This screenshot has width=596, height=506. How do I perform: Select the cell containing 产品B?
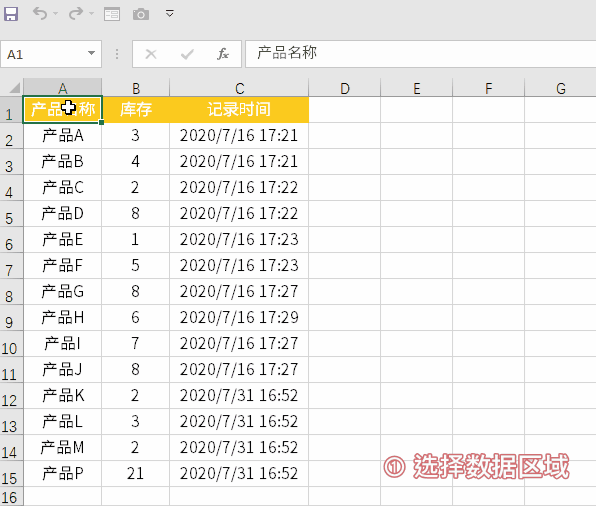[63, 162]
